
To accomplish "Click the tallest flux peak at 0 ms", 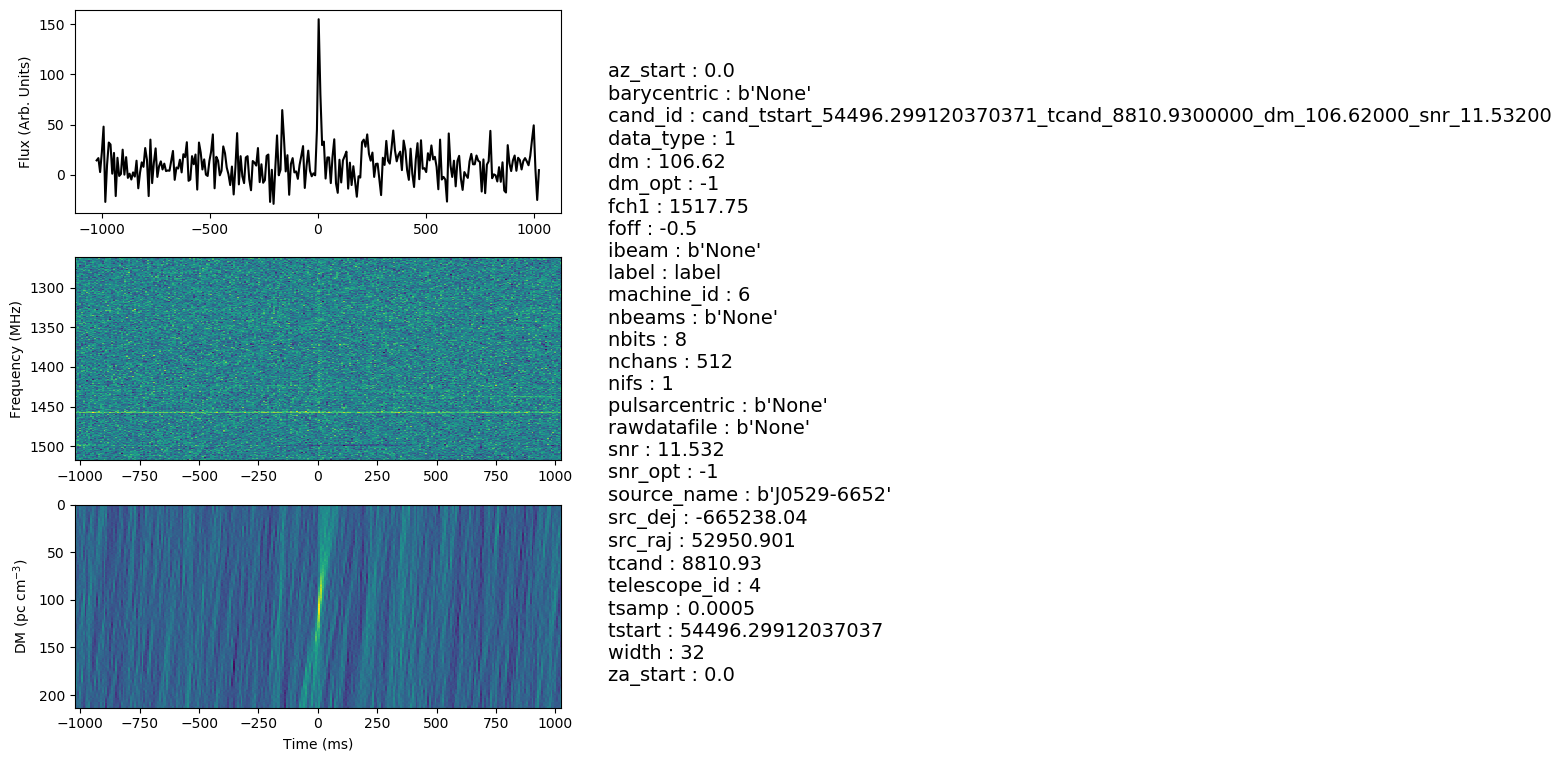I will tap(318, 22).
